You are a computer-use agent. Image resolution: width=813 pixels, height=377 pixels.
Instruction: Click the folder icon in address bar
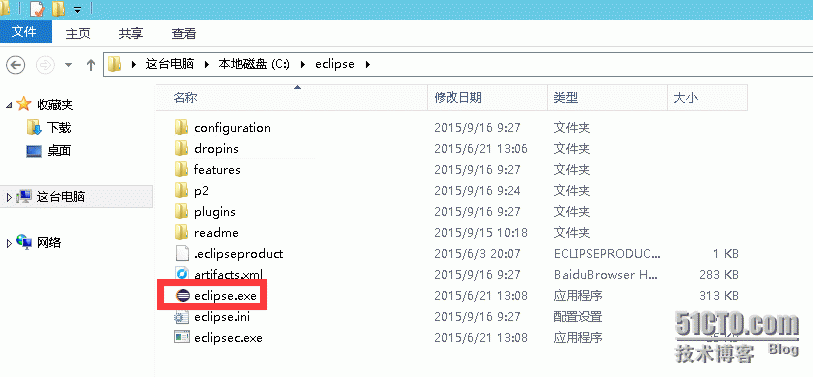click(114, 64)
